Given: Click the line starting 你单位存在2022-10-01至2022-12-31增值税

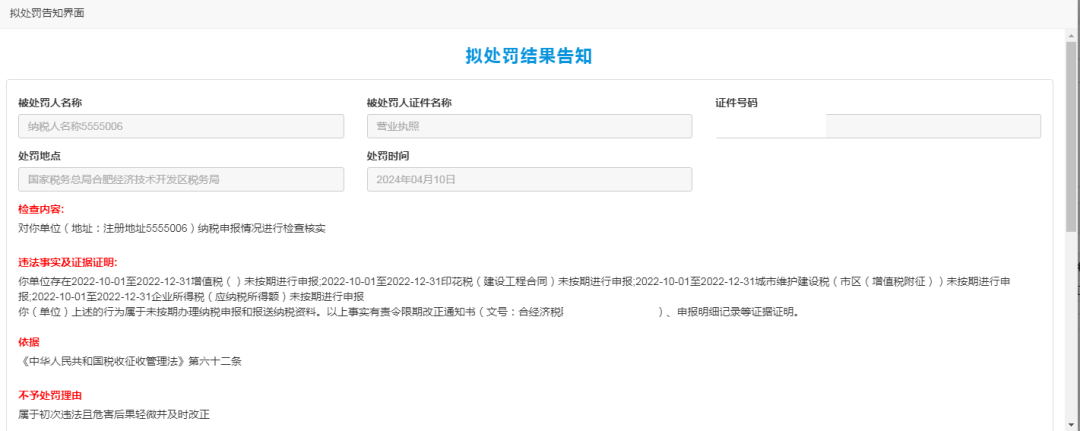Looking at the screenshot, I should (515, 289).
